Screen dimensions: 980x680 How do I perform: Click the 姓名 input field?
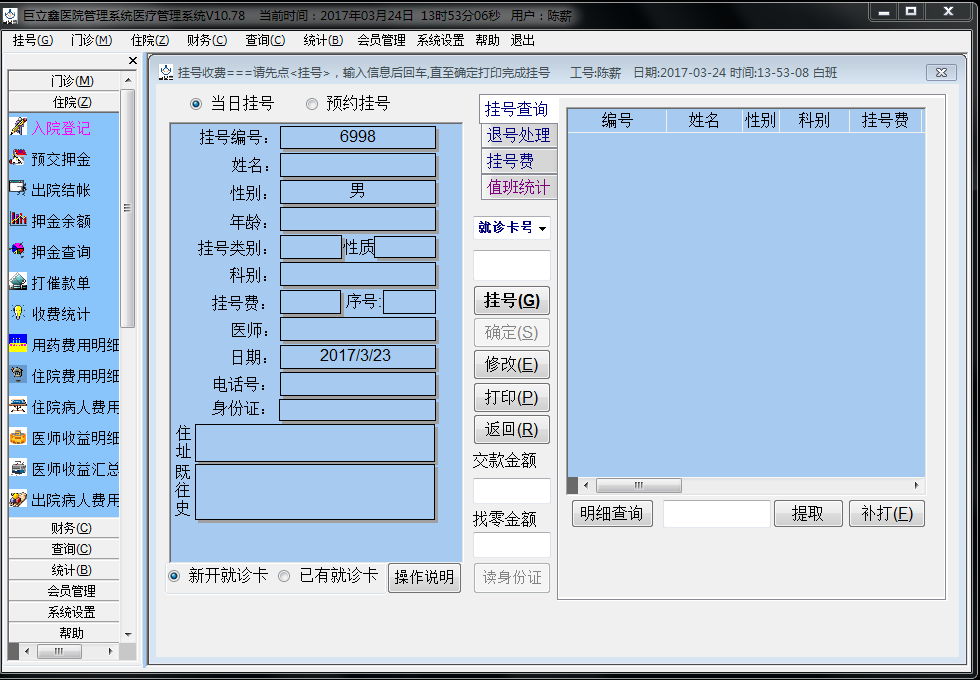tap(357, 164)
